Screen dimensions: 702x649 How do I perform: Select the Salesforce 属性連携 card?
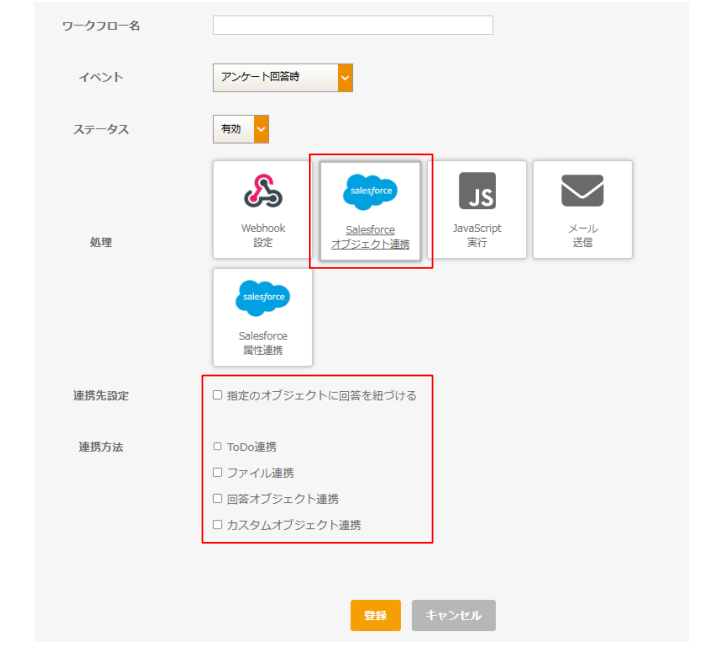click(x=262, y=317)
